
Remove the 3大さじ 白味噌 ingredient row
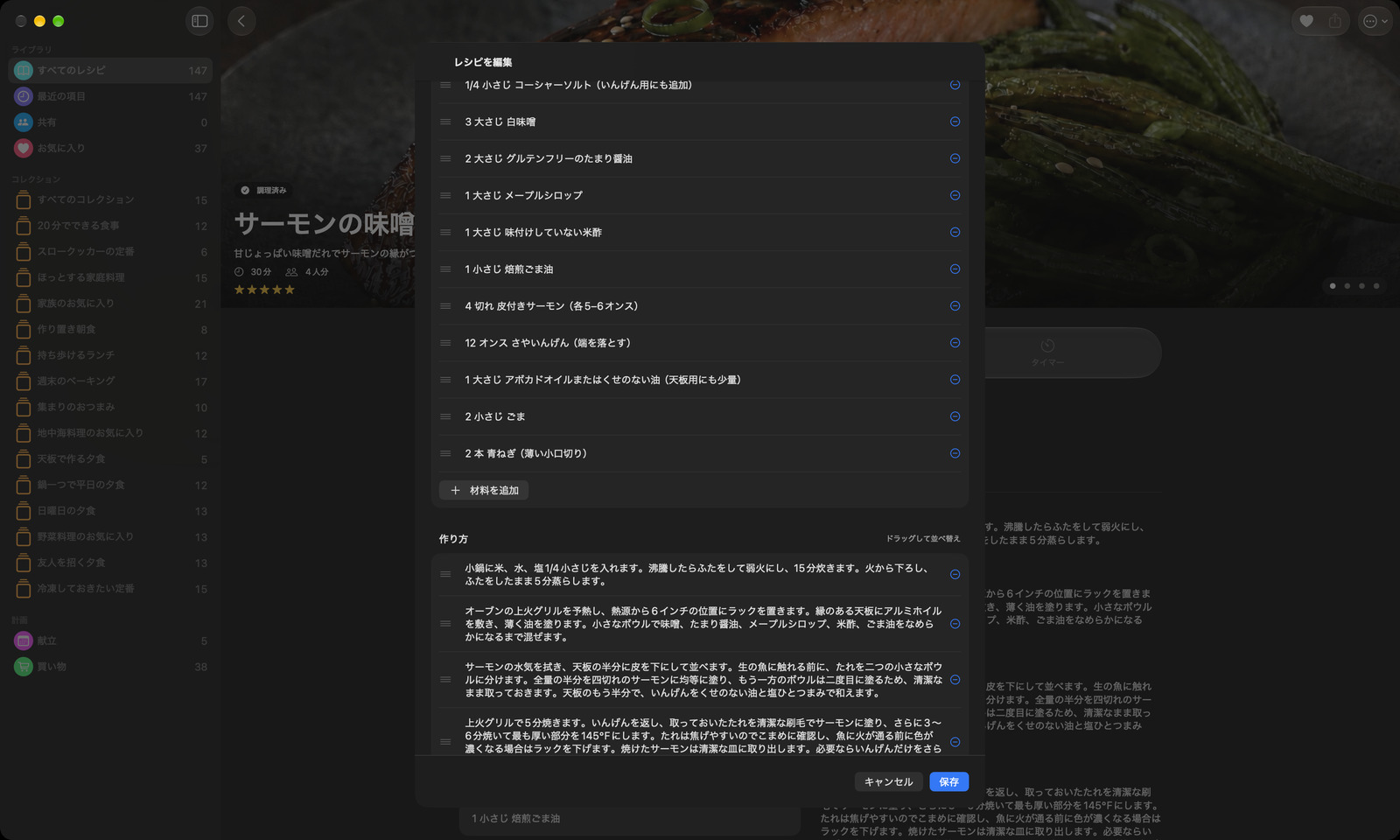(x=955, y=122)
